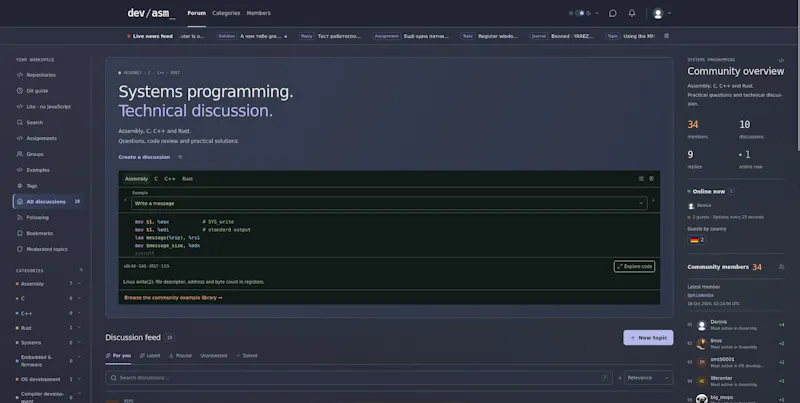
Task: Click the user avatar in header
Action: [658, 14]
